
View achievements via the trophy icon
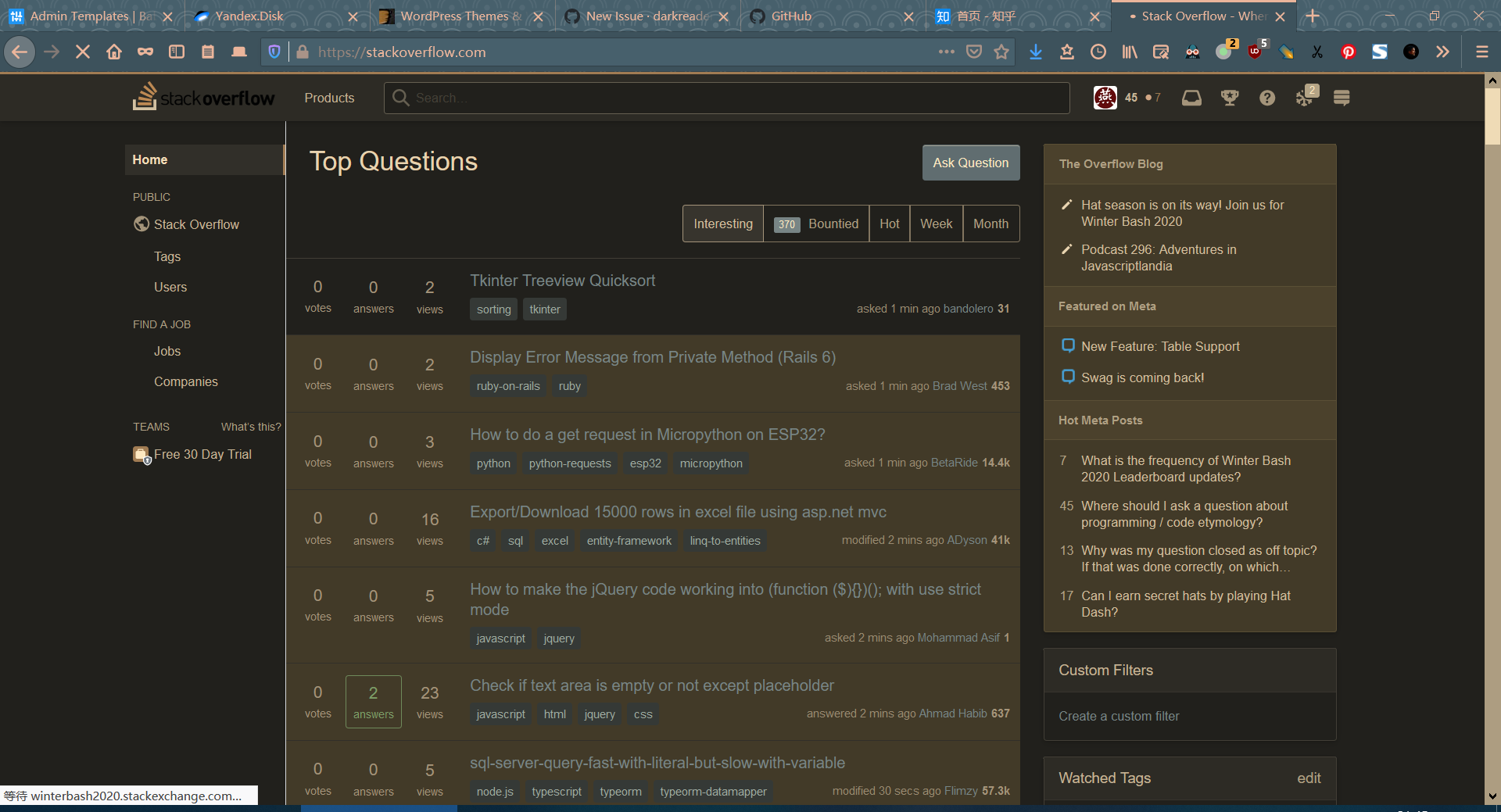click(x=1229, y=98)
